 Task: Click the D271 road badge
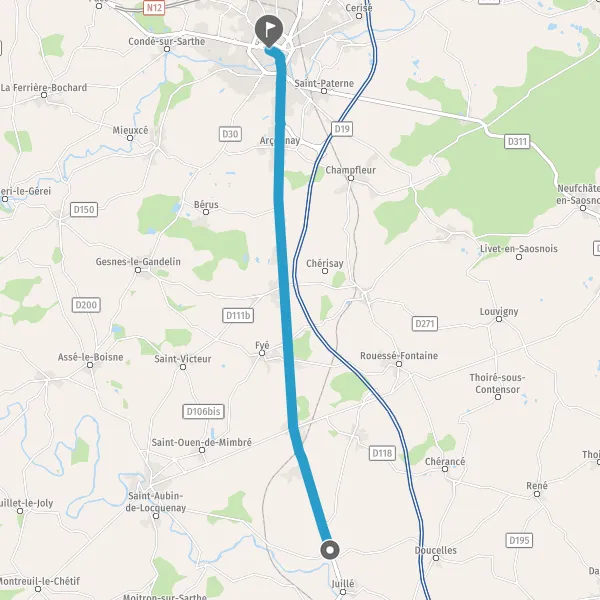point(425,324)
